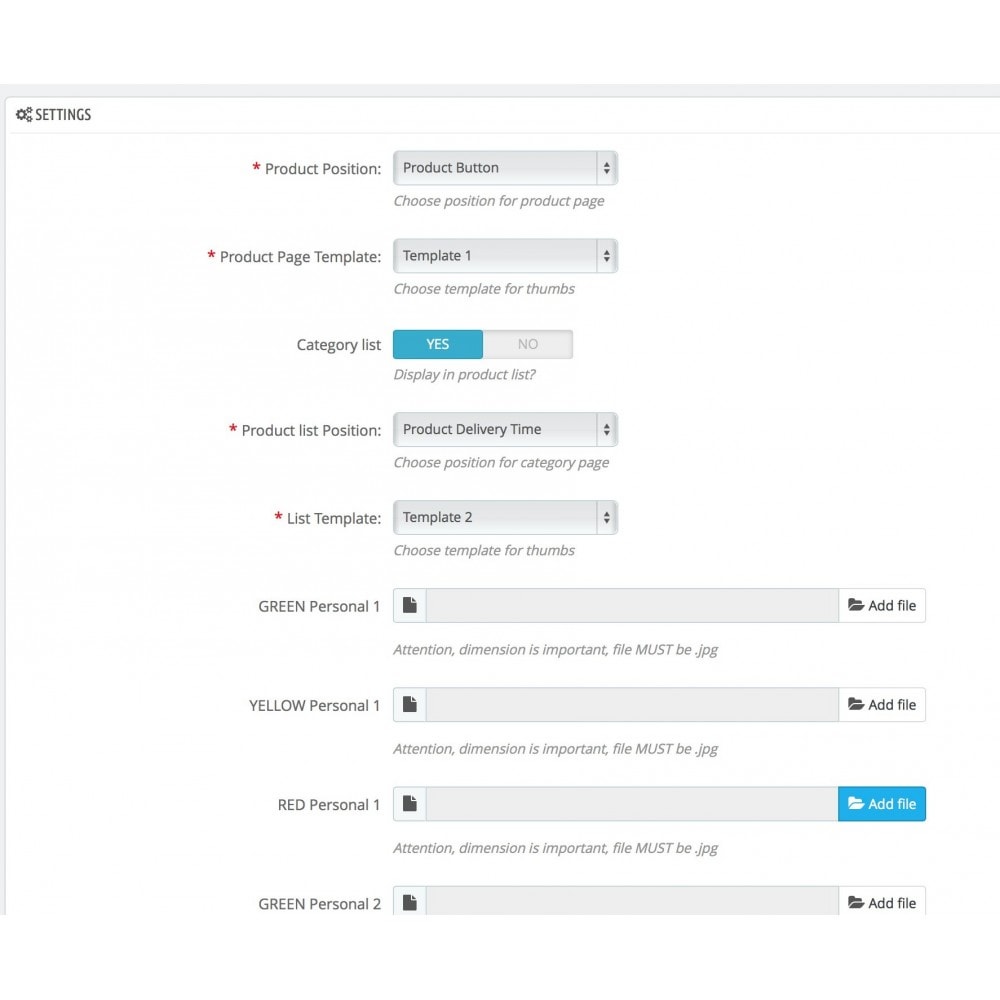Click Add file for GREEN Personal 2
1000x1000 pixels.
click(882, 901)
